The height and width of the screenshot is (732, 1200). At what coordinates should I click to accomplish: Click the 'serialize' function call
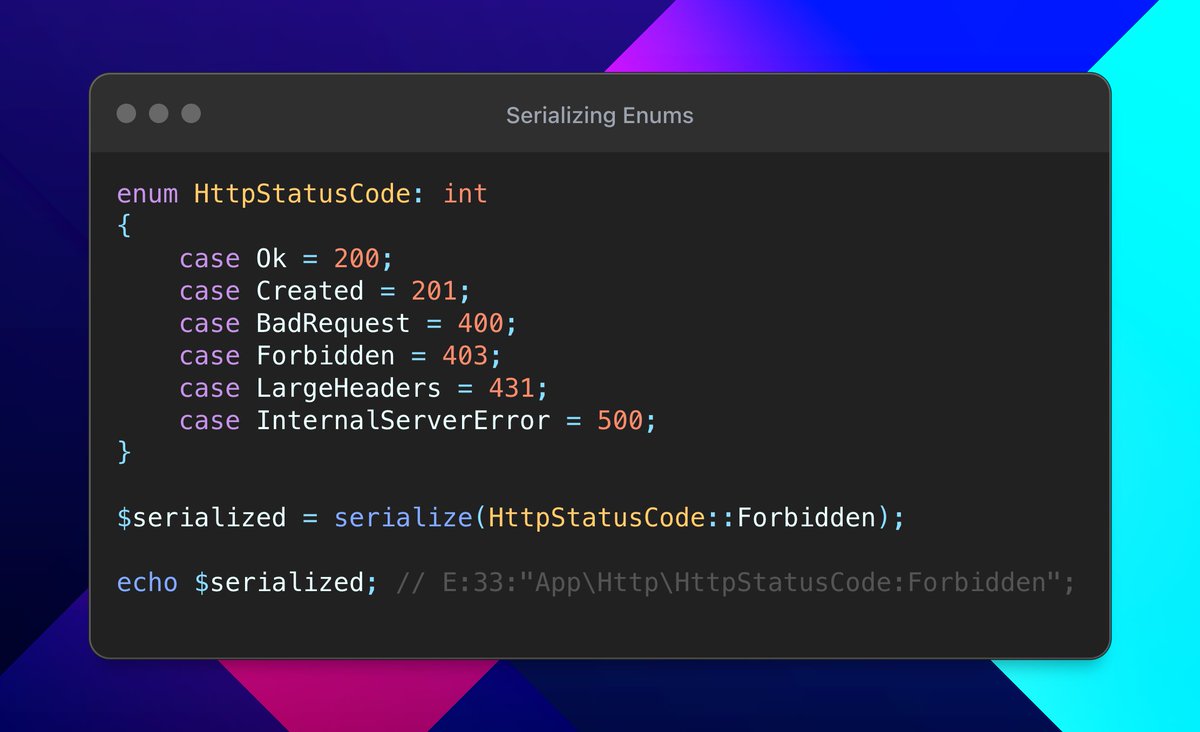coord(403,518)
